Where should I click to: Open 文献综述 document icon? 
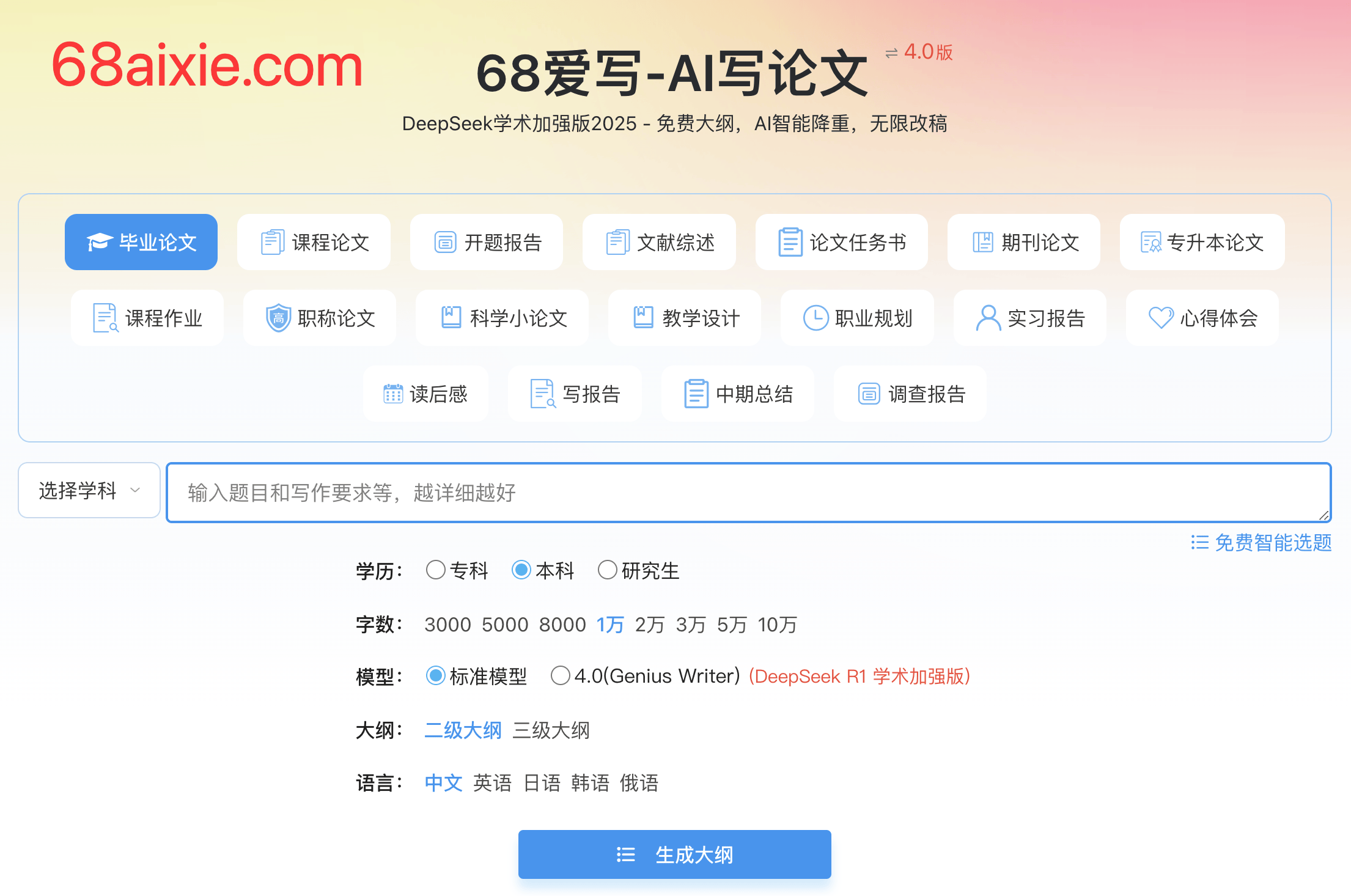click(618, 241)
